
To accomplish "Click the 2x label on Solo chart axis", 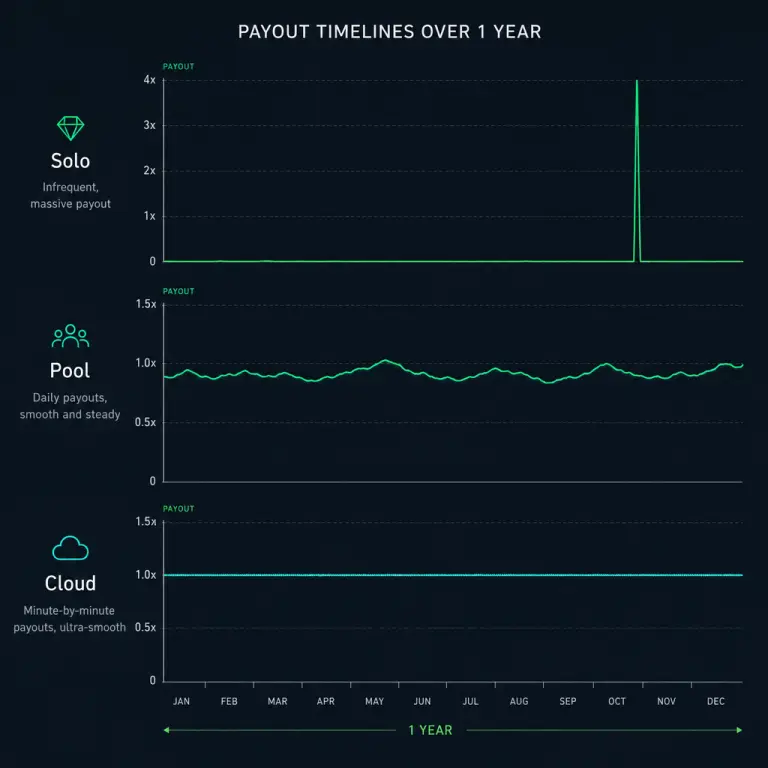I will pos(149,170).
